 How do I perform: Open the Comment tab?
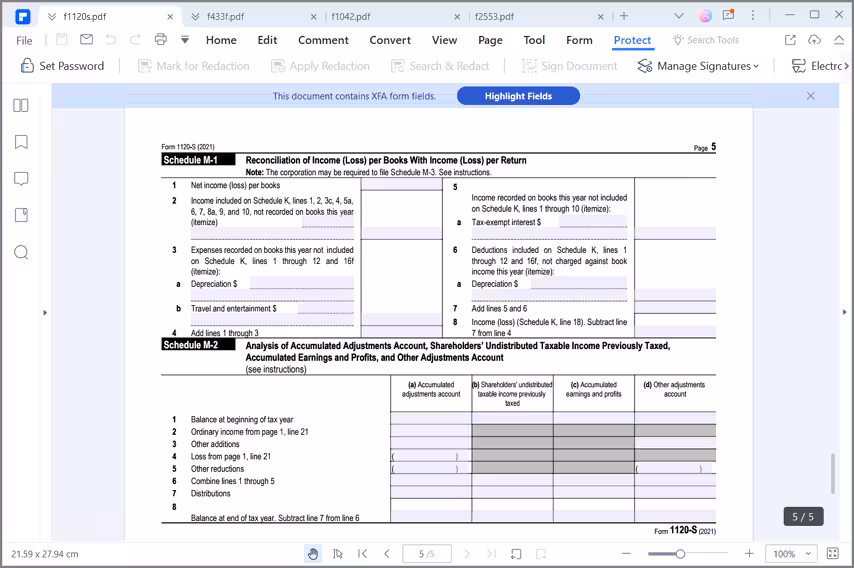[x=323, y=40]
